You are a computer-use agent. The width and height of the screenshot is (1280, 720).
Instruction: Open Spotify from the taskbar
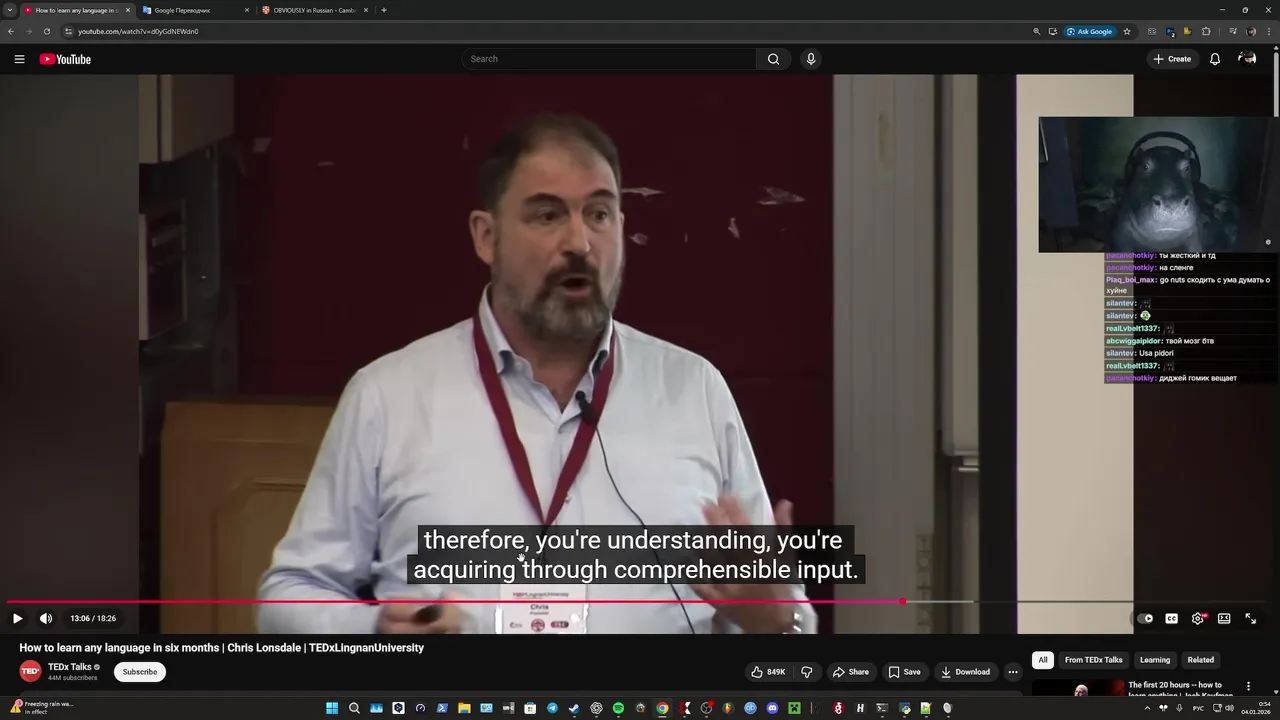[x=618, y=708]
